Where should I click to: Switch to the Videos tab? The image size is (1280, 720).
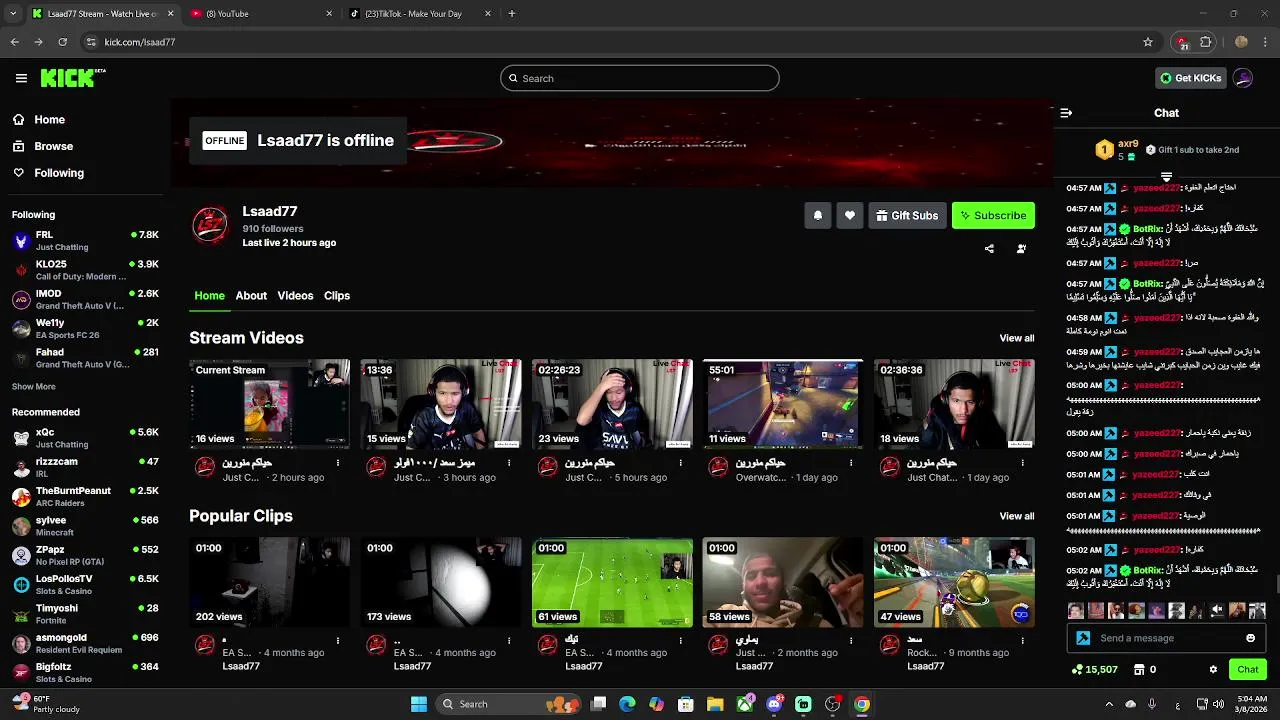[295, 296]
